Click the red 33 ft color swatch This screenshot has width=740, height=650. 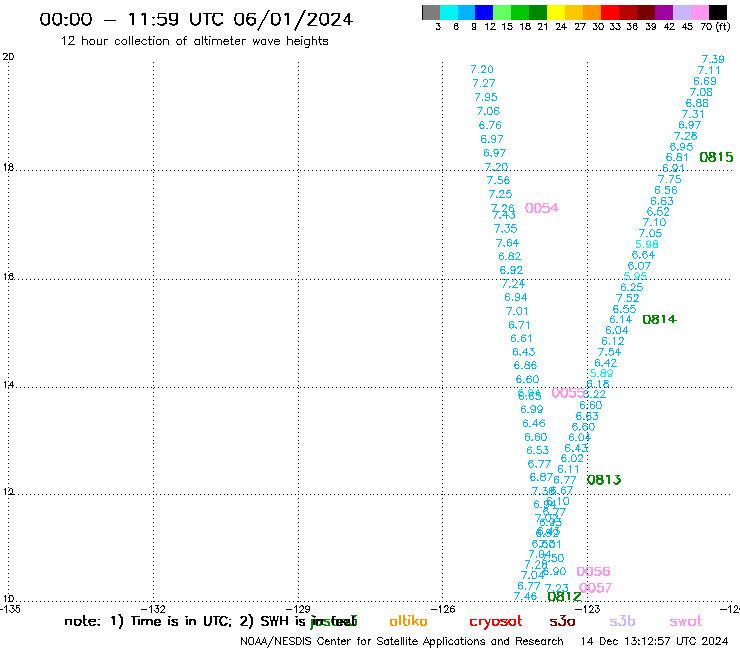click(x=610, y=12)
